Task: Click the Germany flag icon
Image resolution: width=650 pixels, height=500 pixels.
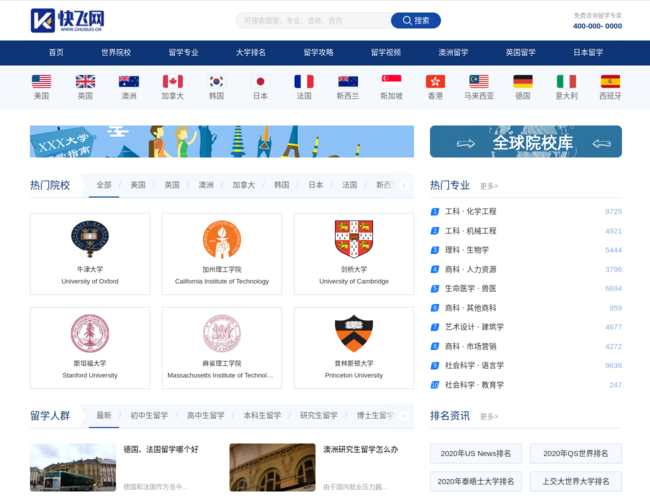Action: pos(522,82)
